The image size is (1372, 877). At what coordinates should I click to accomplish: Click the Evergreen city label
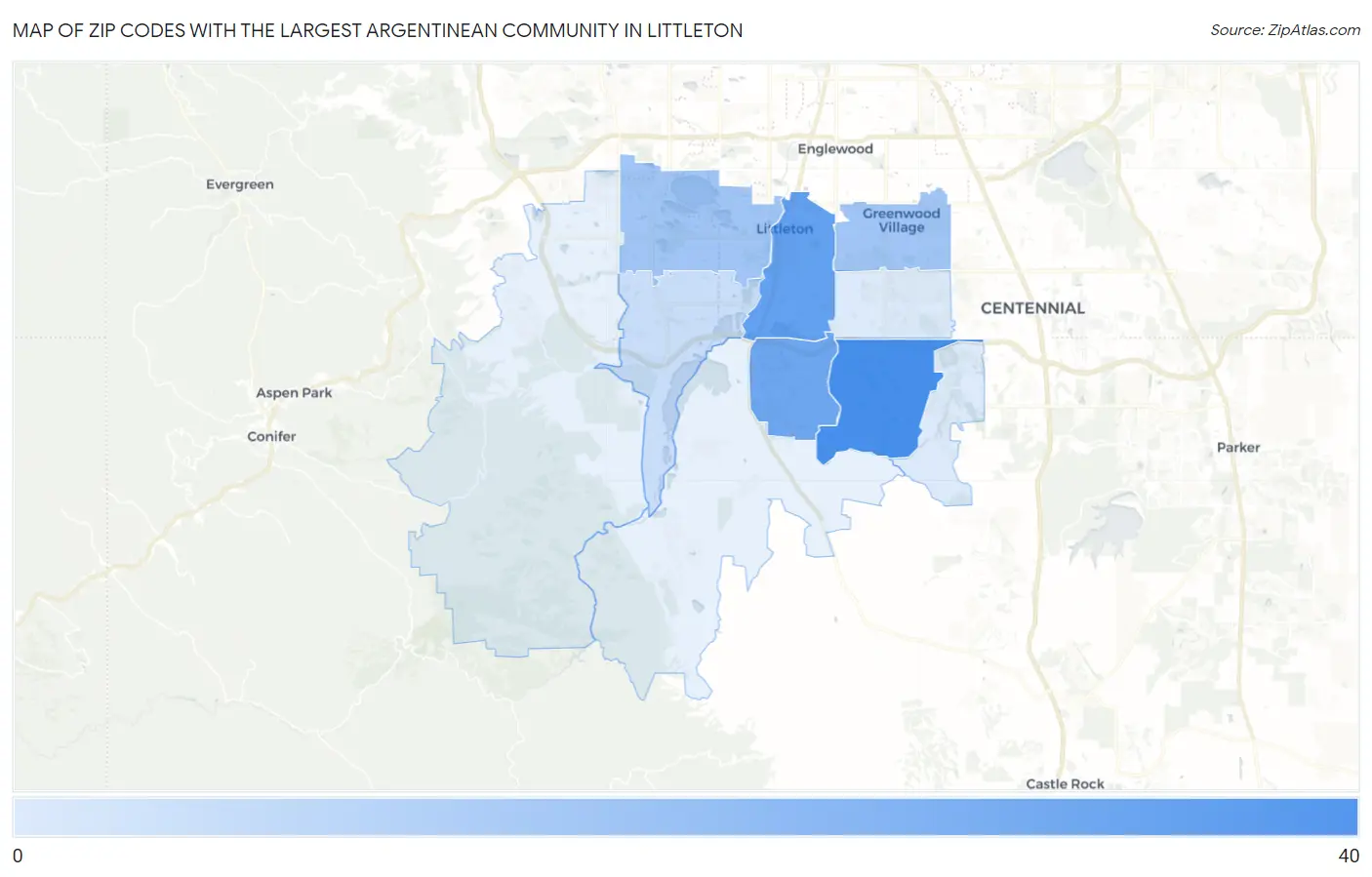[x=239, y=184]
